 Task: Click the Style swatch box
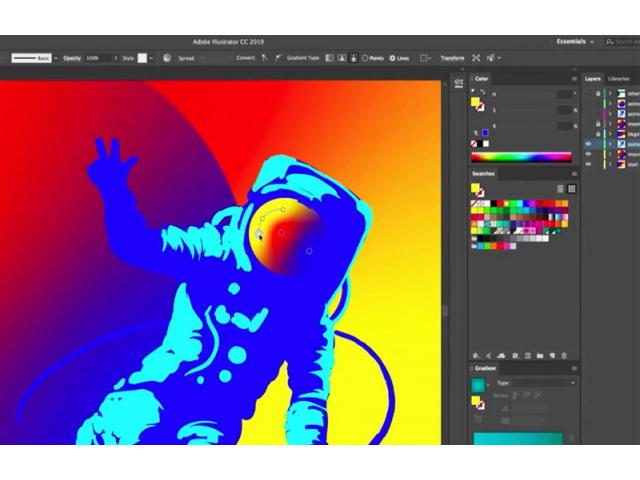click(142, 58)
